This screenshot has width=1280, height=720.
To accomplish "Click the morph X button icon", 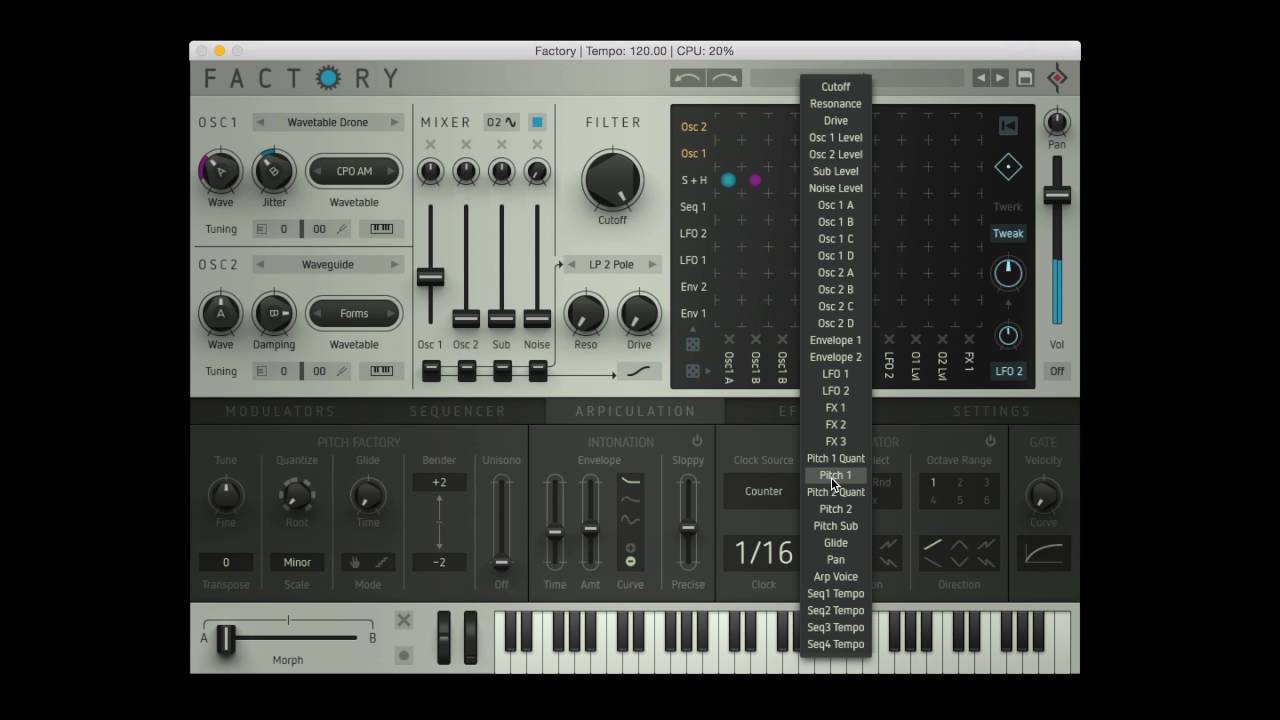I will [404, 621].
